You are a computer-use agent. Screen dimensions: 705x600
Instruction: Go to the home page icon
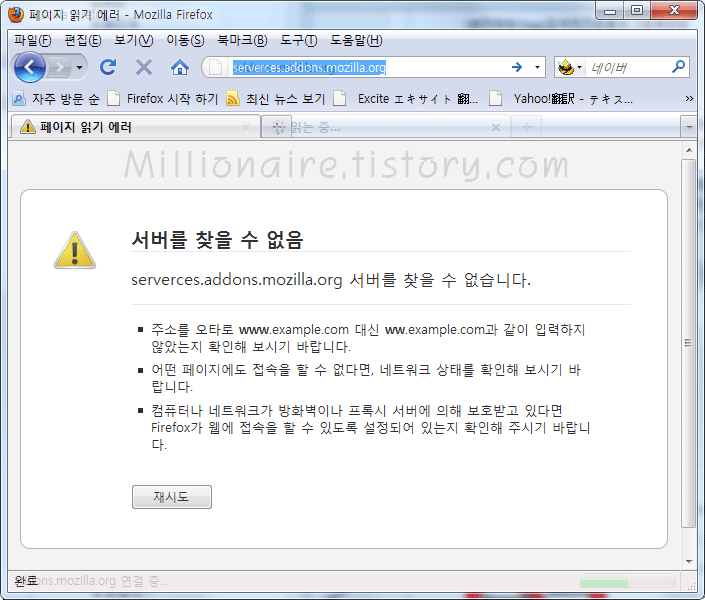[179, 67]
